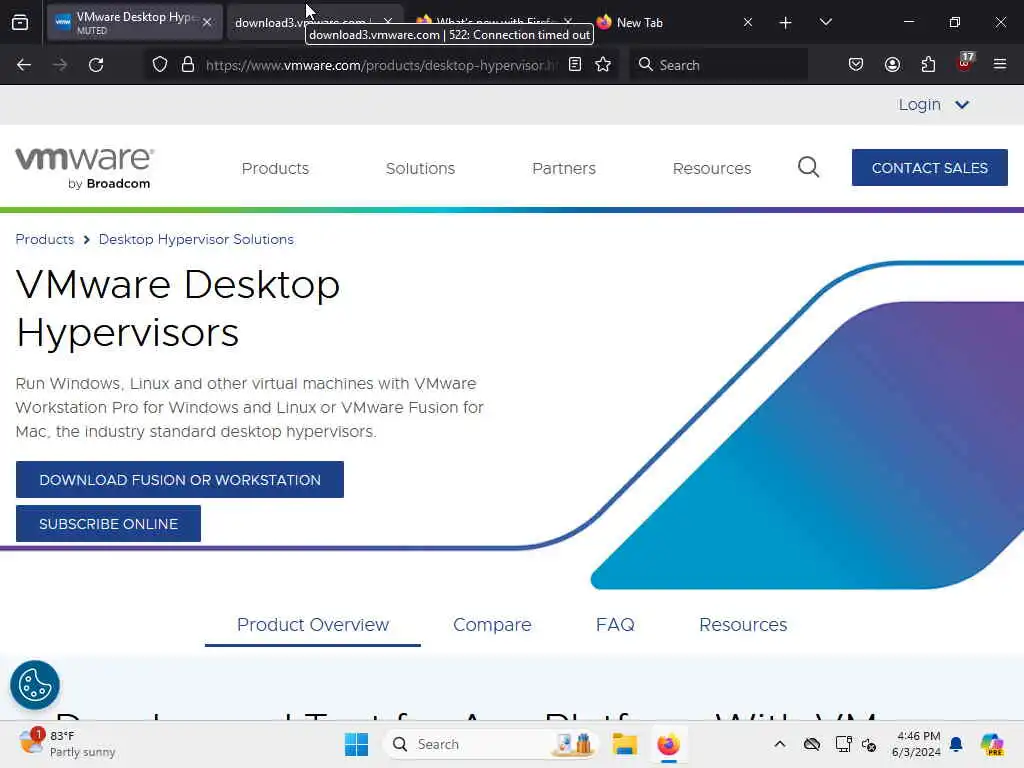Click CONTACT SALES button
The height and width of the screenshot is (768, 1024).
point(929,167)
